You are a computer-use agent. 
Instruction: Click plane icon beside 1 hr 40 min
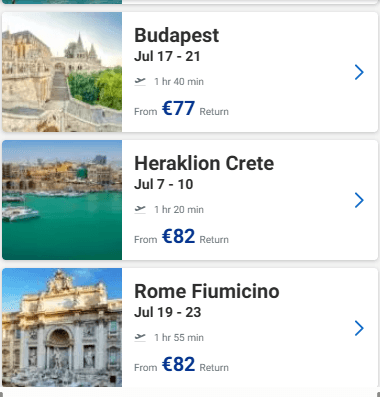click(x=140, y=81)
